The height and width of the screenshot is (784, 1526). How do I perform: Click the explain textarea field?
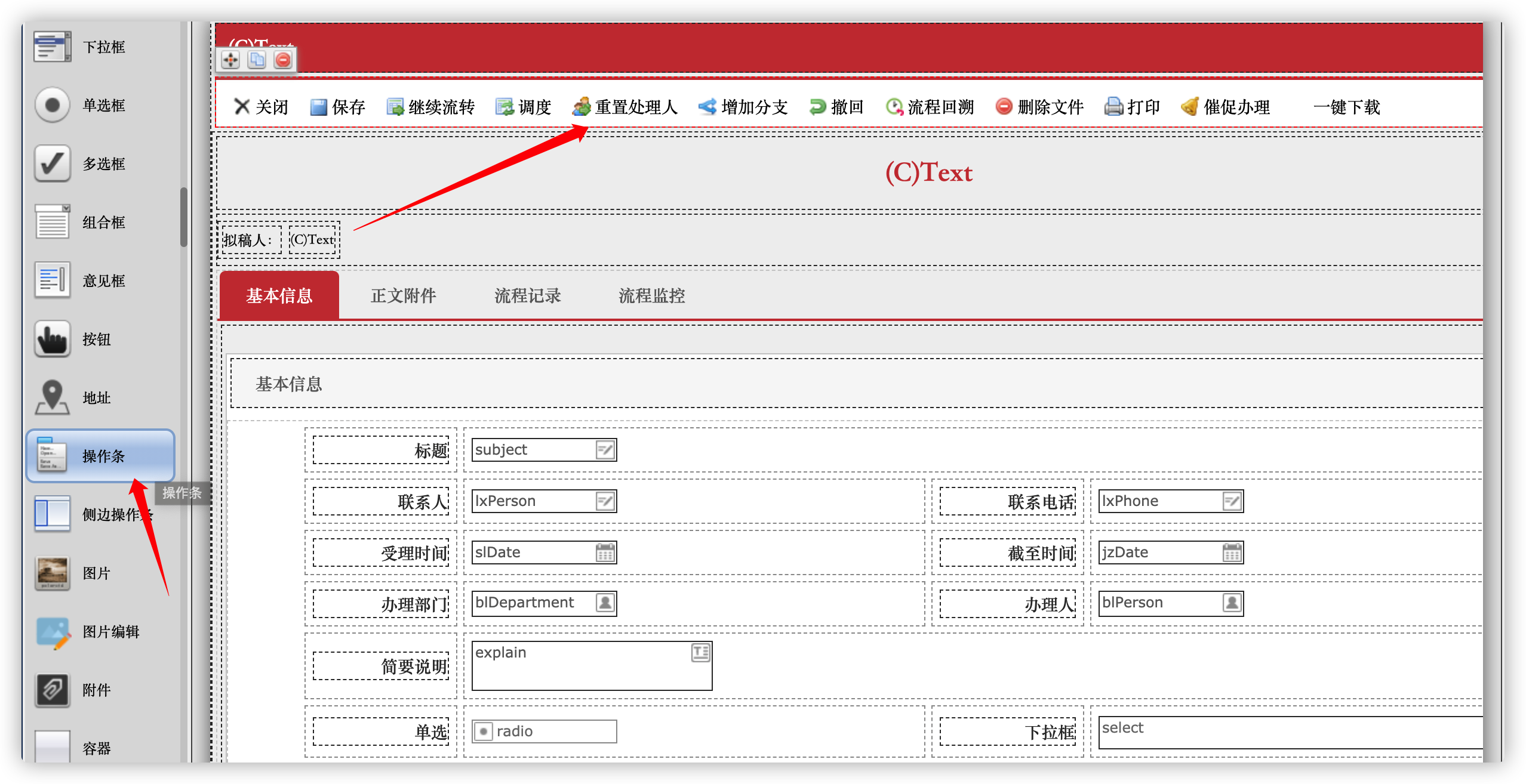[592, 666]
